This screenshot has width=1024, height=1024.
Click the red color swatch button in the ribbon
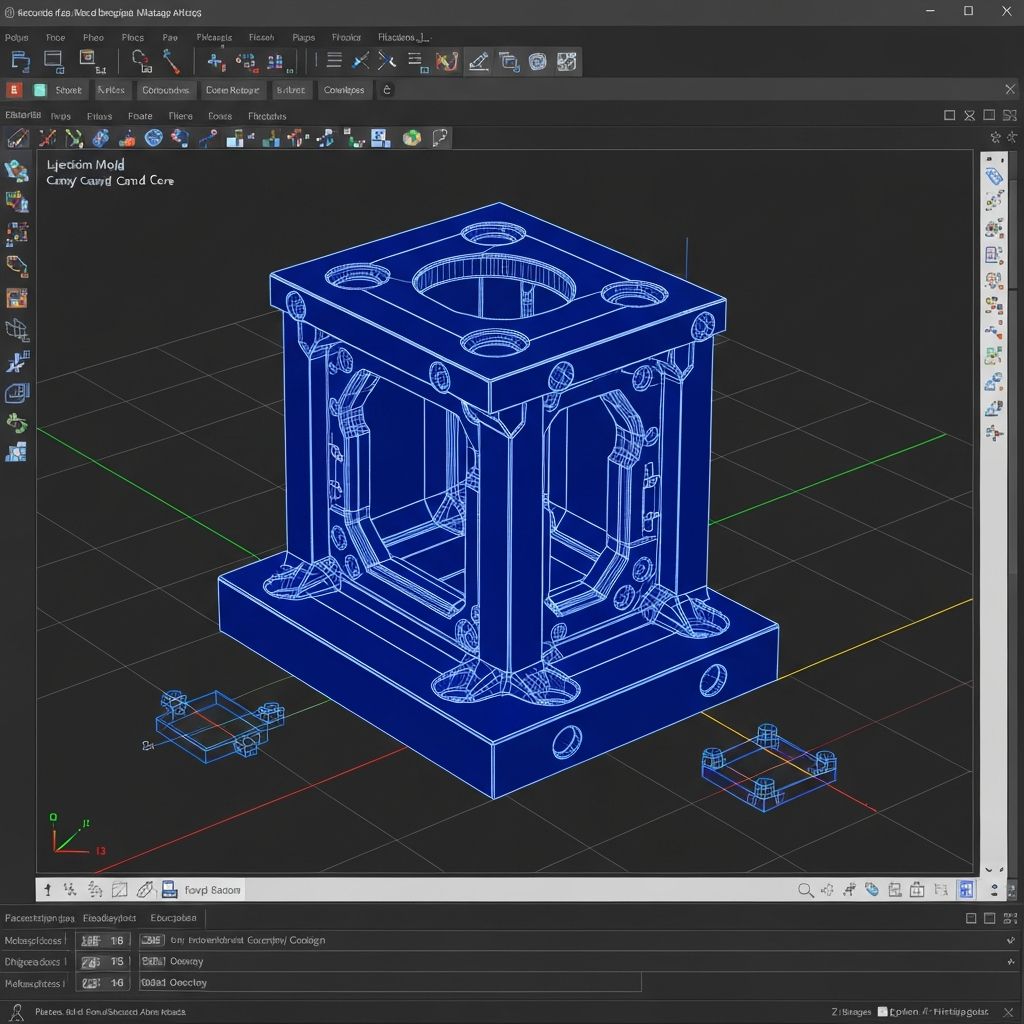tap(14, 90)
